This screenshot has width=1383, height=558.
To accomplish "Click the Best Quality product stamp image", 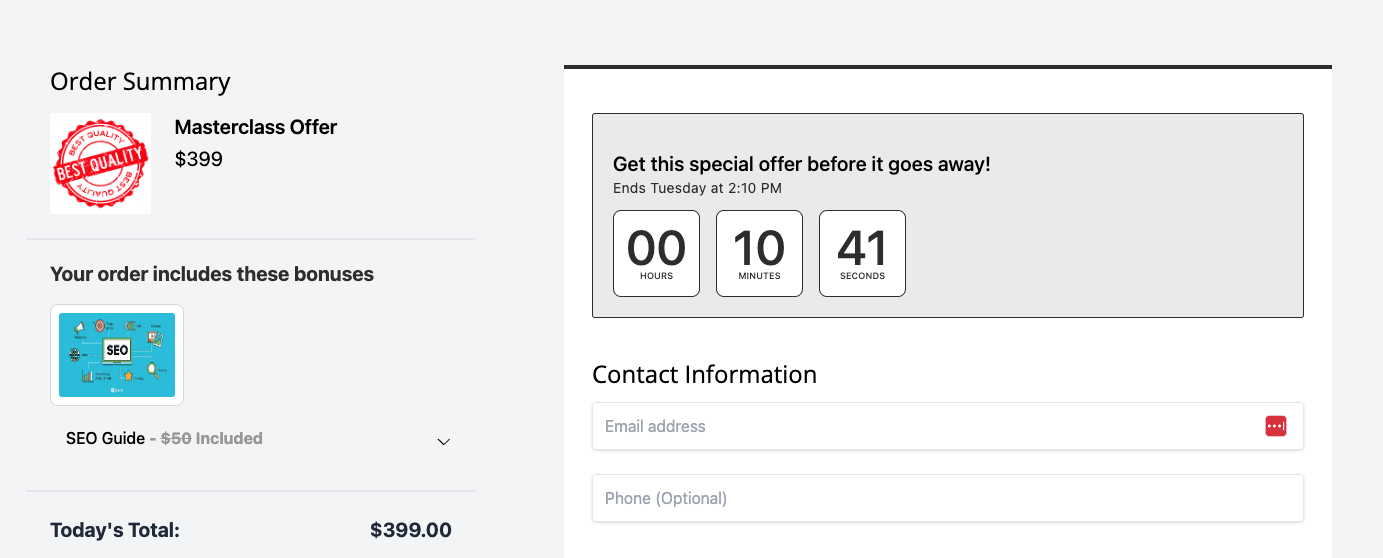I will 100,163.
